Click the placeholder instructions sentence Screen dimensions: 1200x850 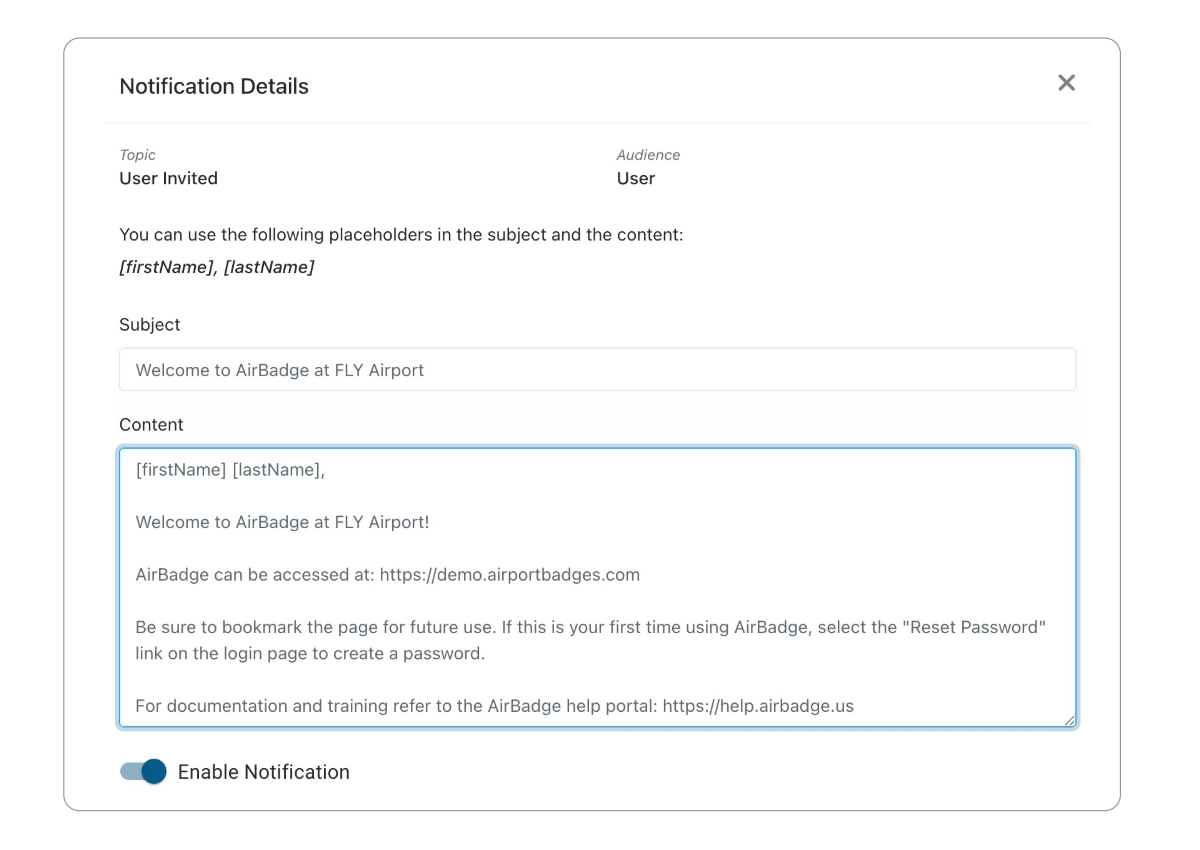pyautogui.click(x=401, y=235)
